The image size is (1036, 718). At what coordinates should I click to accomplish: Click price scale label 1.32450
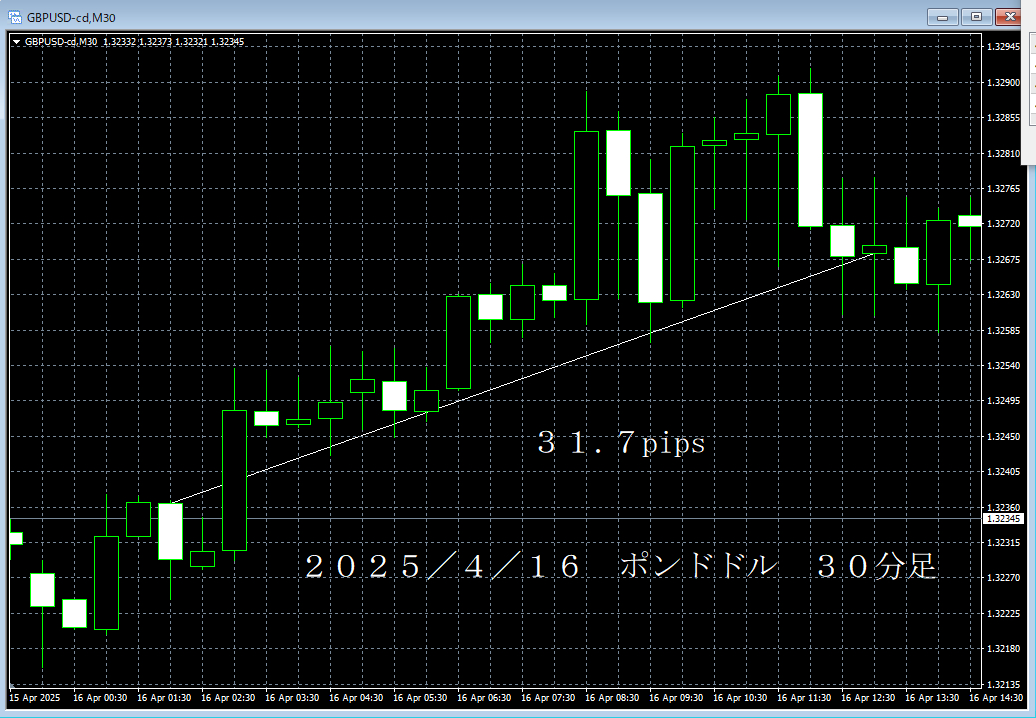(x=1003, y=437)
